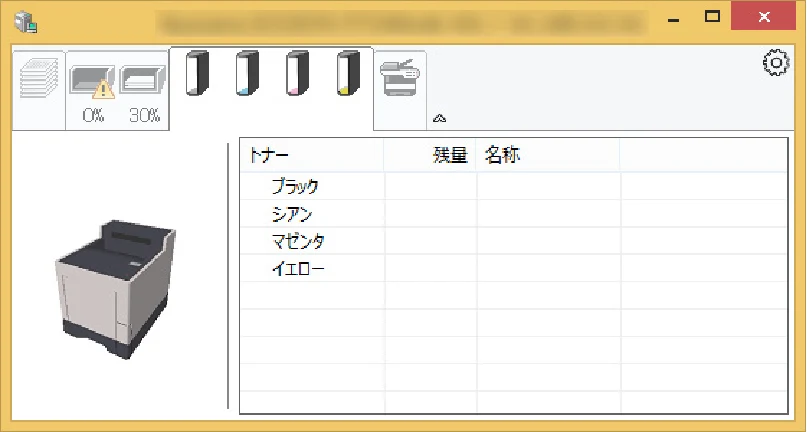This screenshot has height=432, width=807.
Task: Click the yellow toner cartridge icon
Action: pos(348,73)
